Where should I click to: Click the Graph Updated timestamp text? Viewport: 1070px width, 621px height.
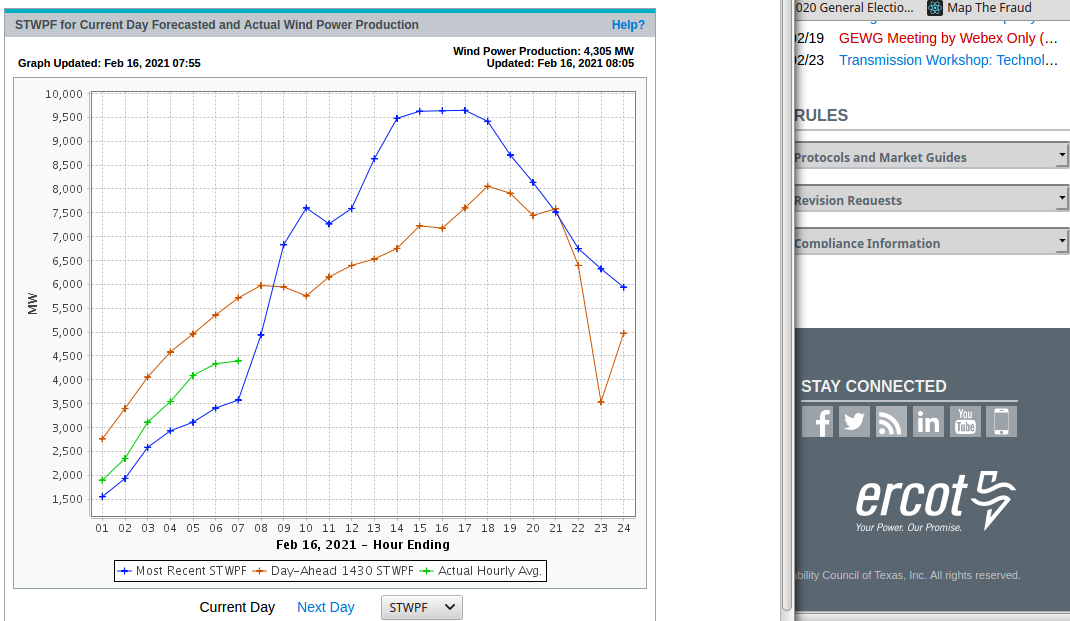click(x=109, y=63)
